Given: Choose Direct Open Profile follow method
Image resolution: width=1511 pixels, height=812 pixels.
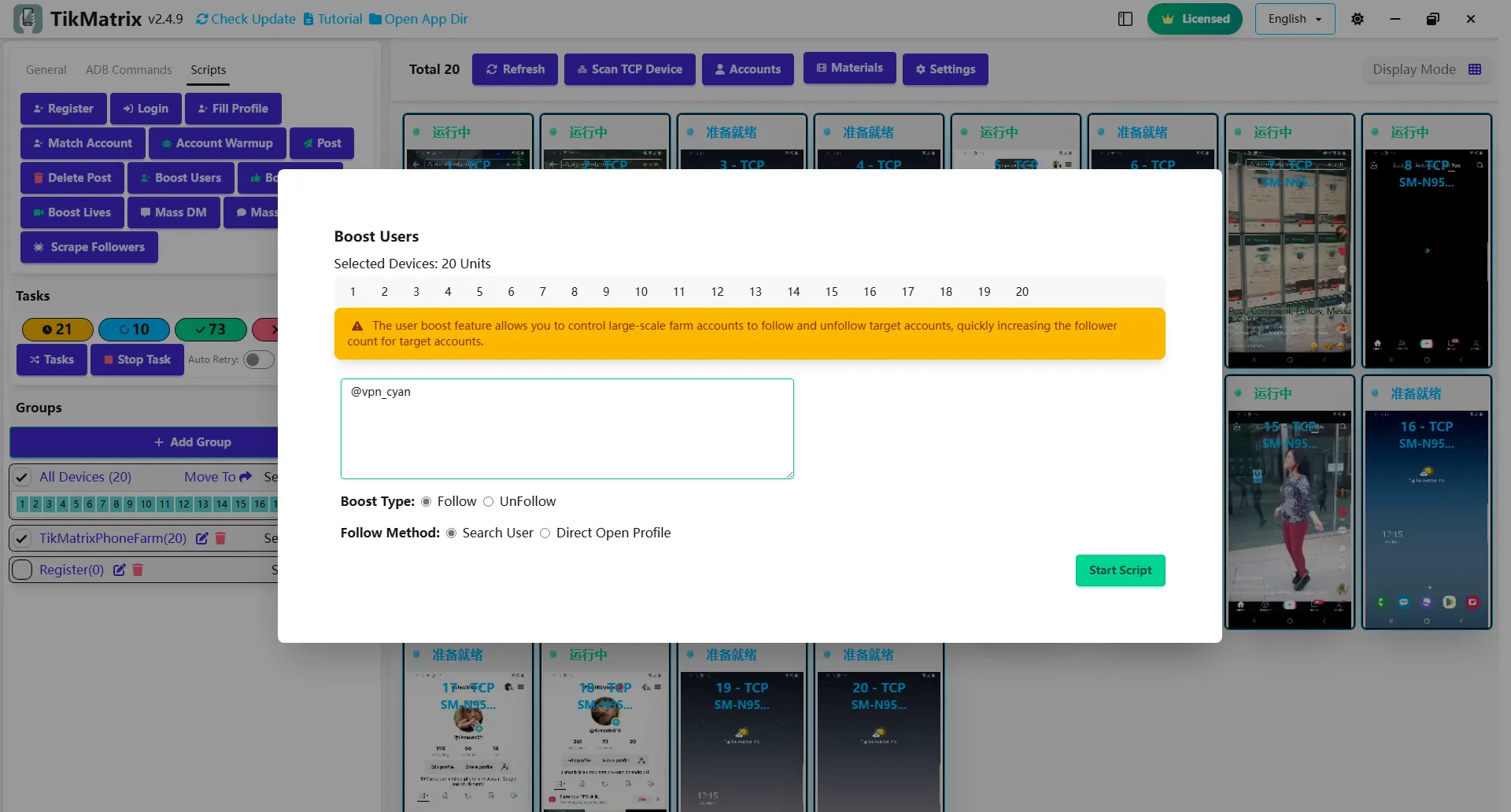Looking at the screenshot, I should [545, 533].
